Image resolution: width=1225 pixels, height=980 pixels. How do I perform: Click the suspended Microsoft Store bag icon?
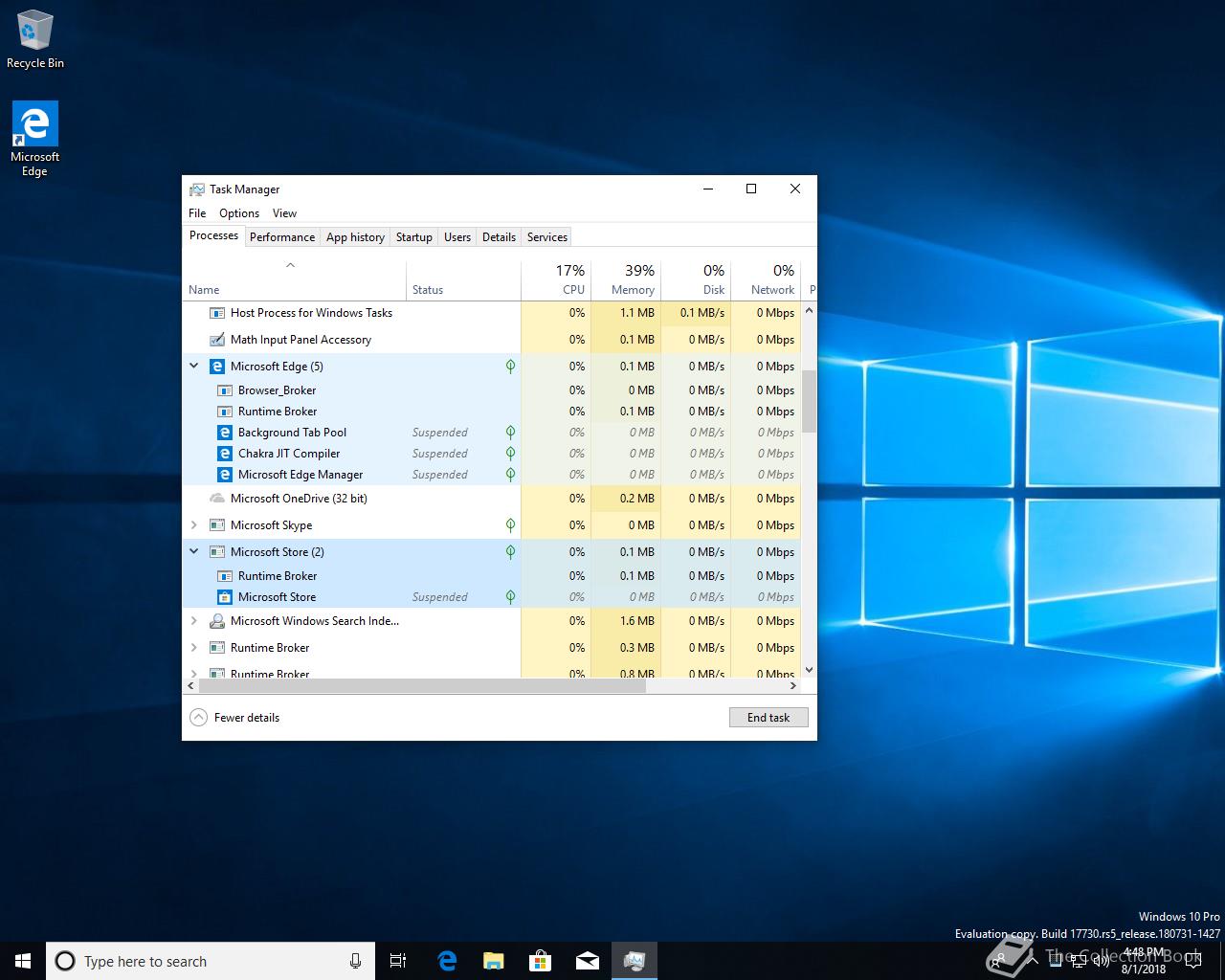[225, 597]
